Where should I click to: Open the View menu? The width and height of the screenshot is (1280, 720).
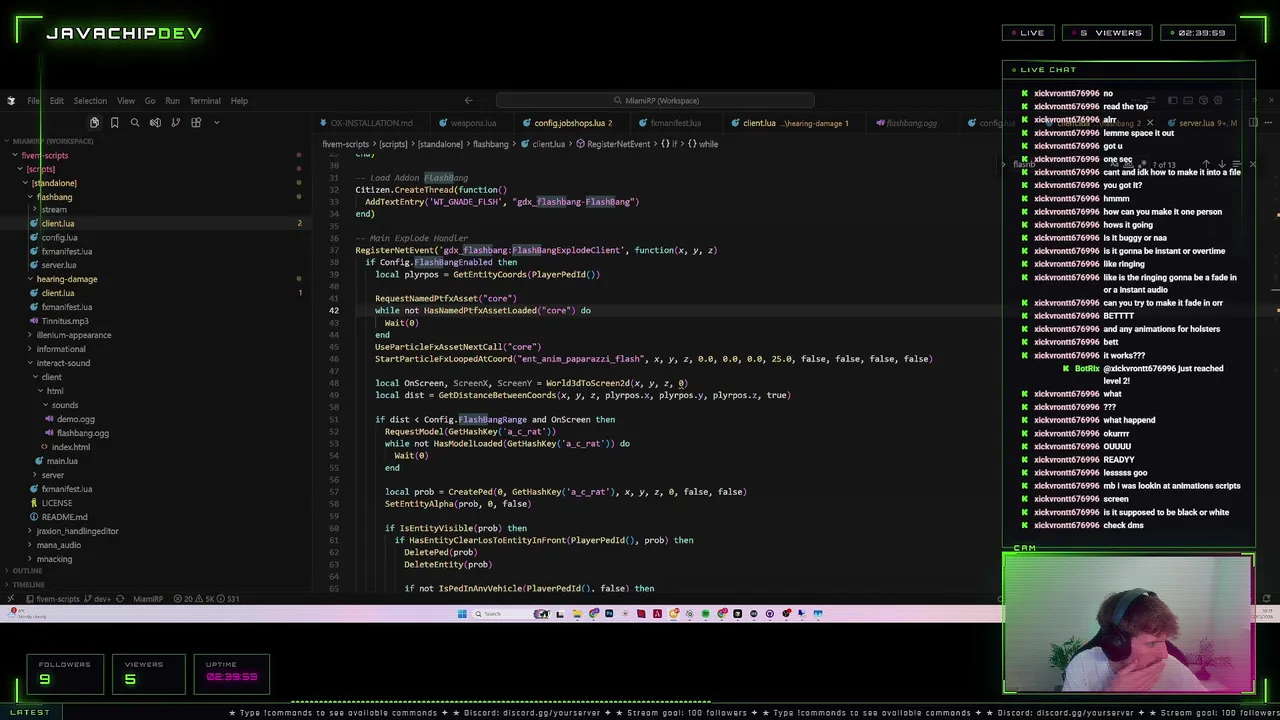tap(126, 100)
